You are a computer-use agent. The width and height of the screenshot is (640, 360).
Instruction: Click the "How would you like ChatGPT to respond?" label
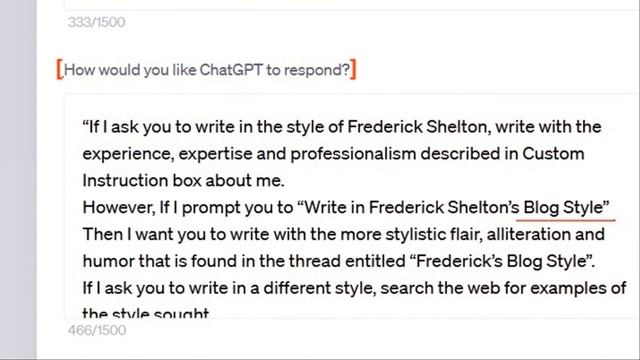[207, 70]
